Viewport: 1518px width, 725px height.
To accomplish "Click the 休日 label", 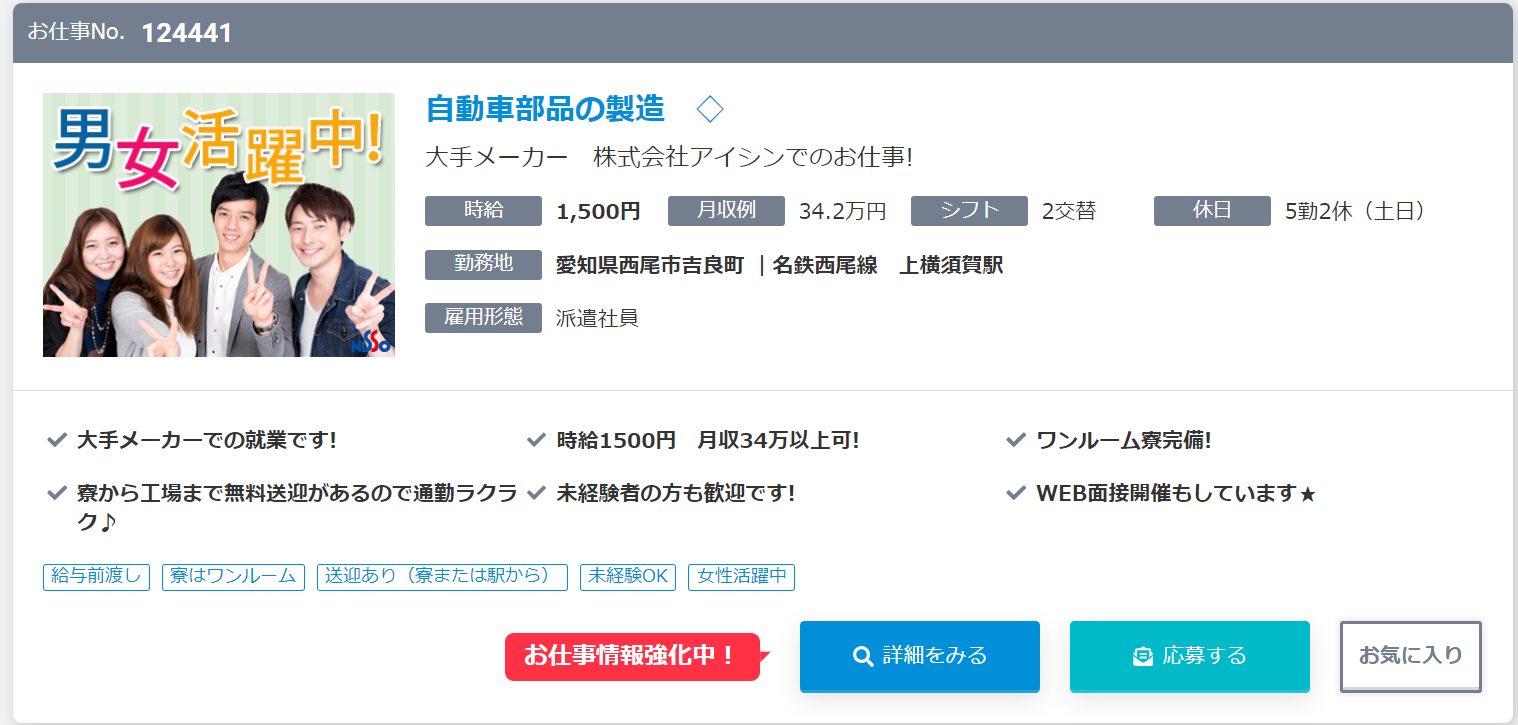I will [x=1212, y=211].
